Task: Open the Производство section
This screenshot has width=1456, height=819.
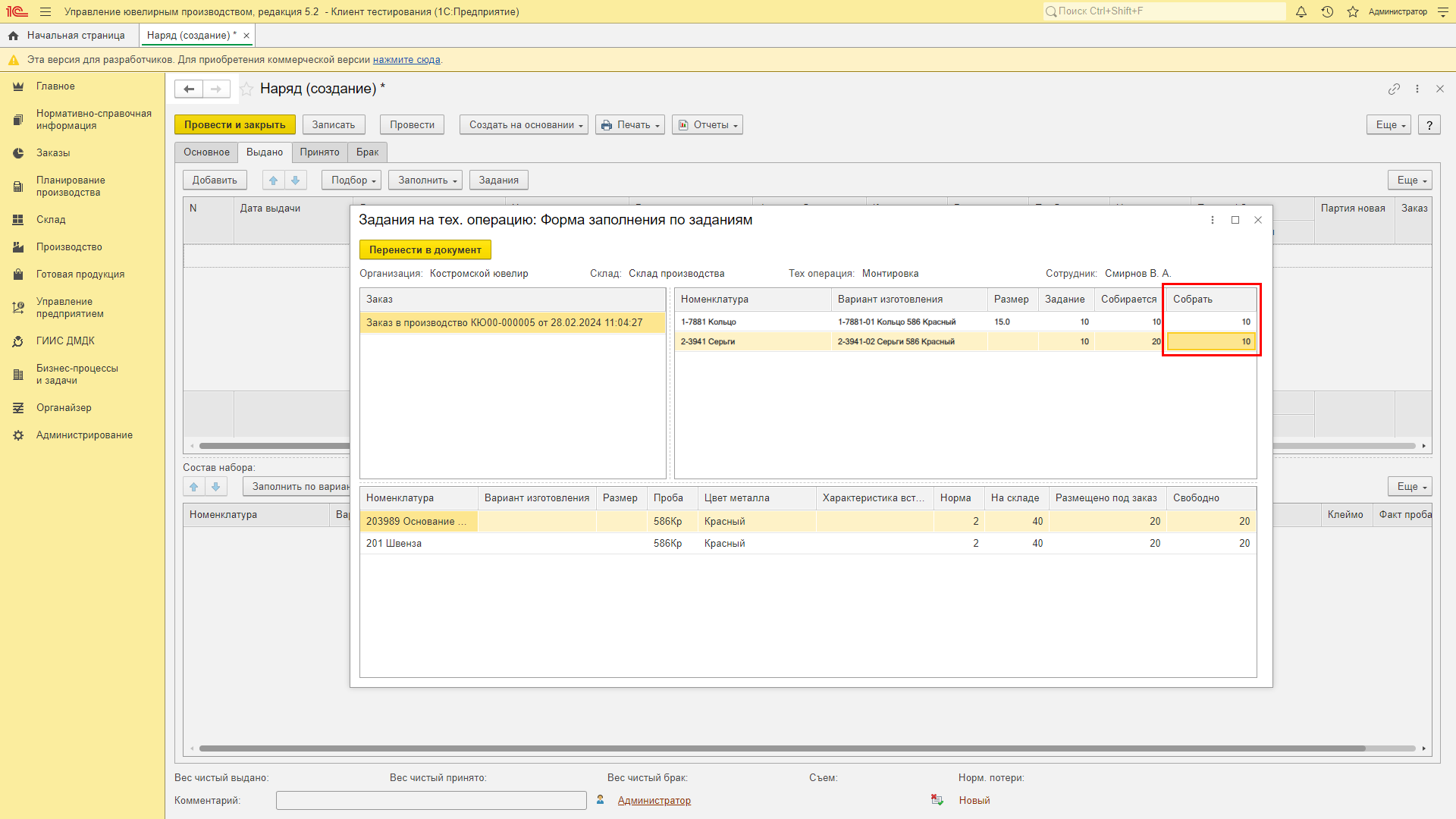Action: 69,247
